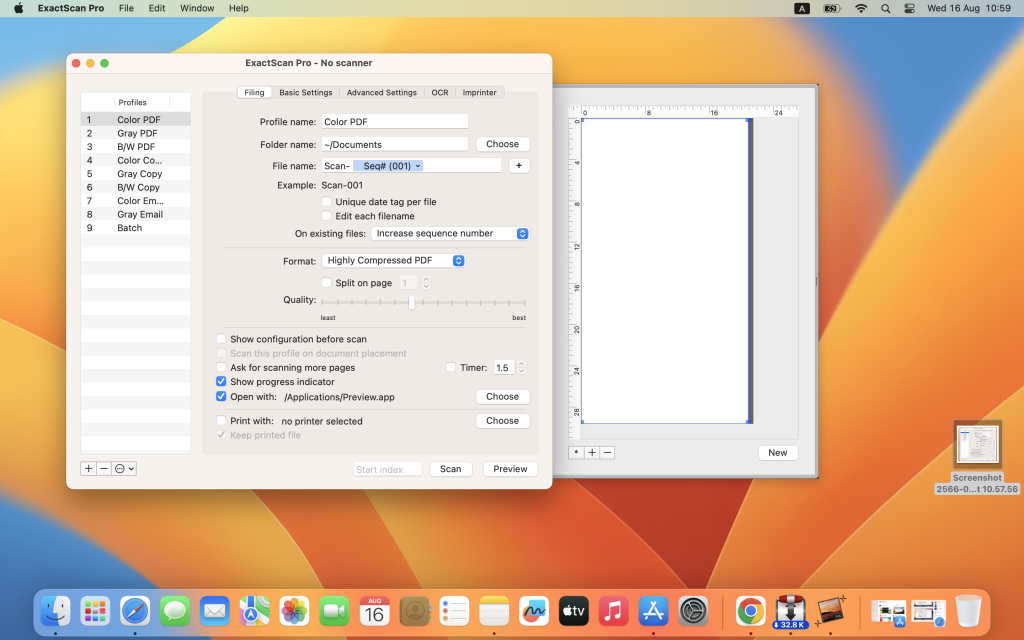This screenshot has width=1024, height=640.
Task: Open Launchpad from the dock
Action: [95, 611]
